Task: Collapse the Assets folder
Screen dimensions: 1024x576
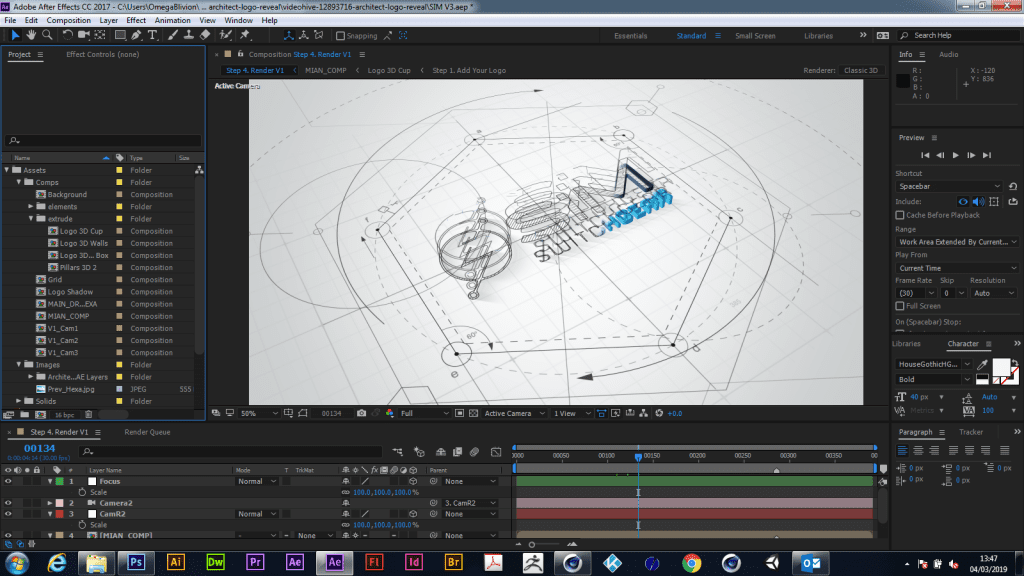Action: click(x=7, y=170)
